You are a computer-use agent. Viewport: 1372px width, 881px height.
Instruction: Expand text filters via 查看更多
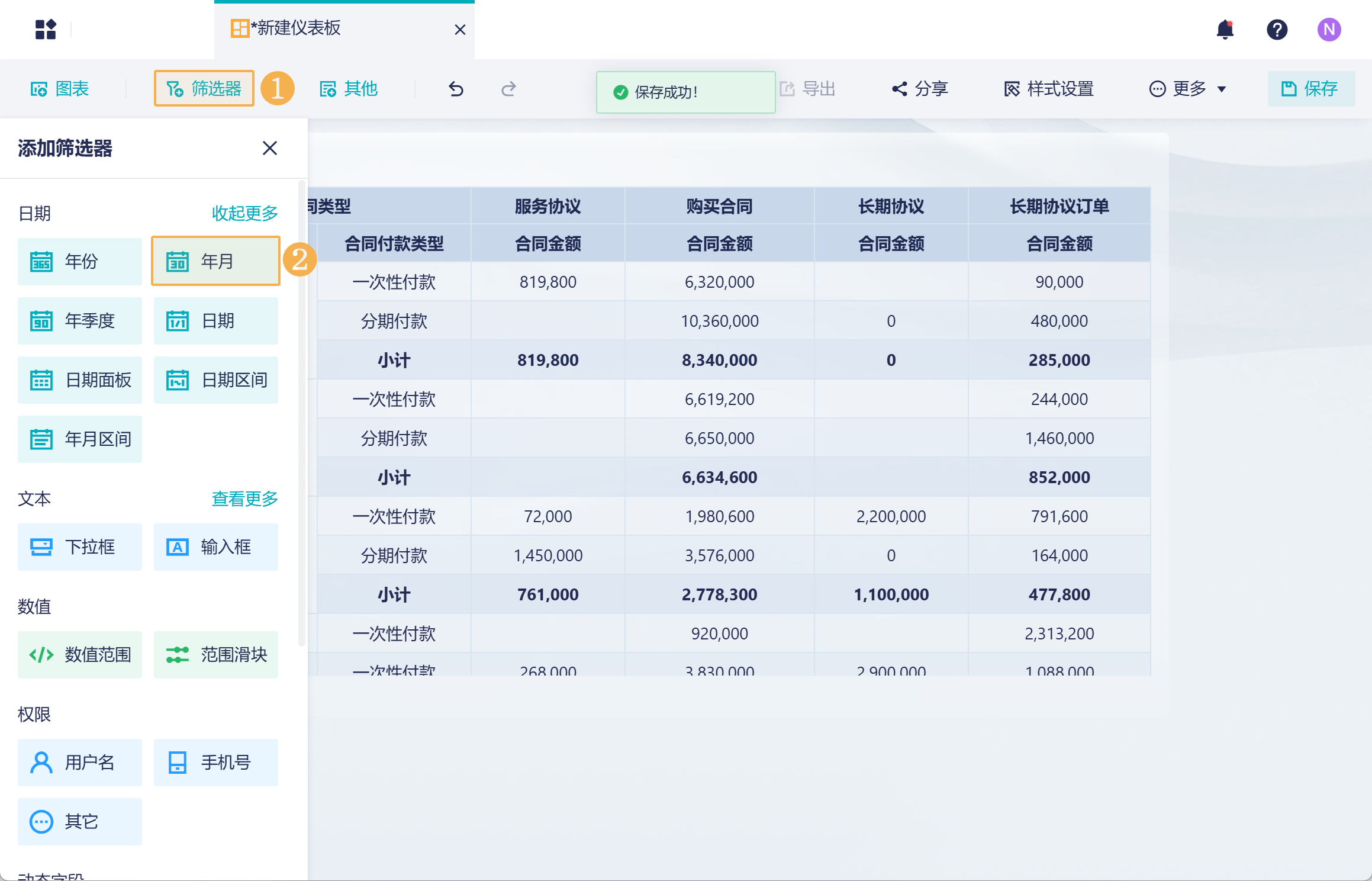coord(244,499)
